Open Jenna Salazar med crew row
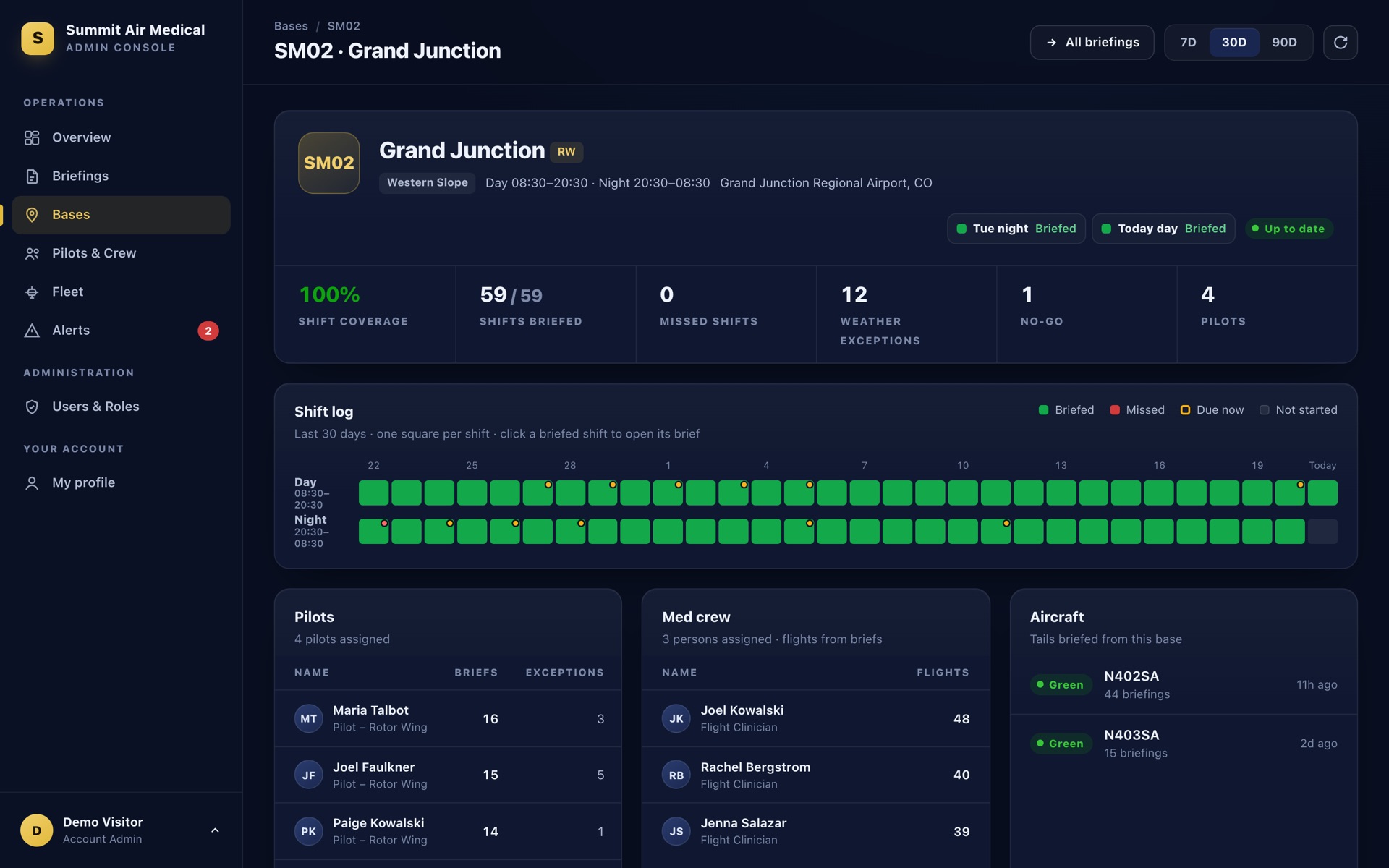Screen dimensions: 1389x868 coord(815,831)
